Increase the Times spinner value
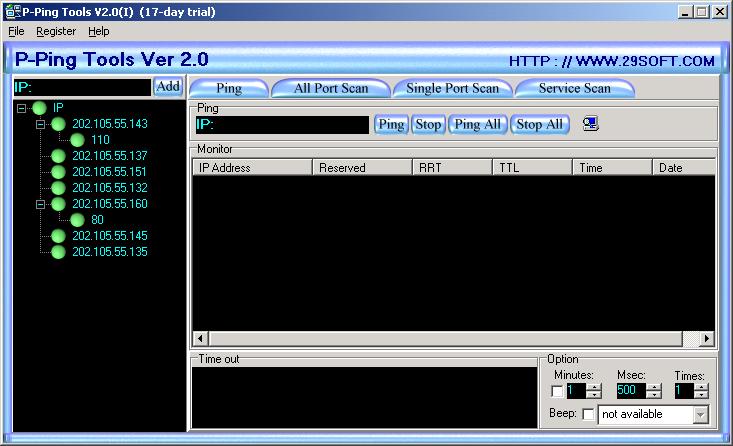The width and height of the screenshot is (733, 446). (701, 387)
